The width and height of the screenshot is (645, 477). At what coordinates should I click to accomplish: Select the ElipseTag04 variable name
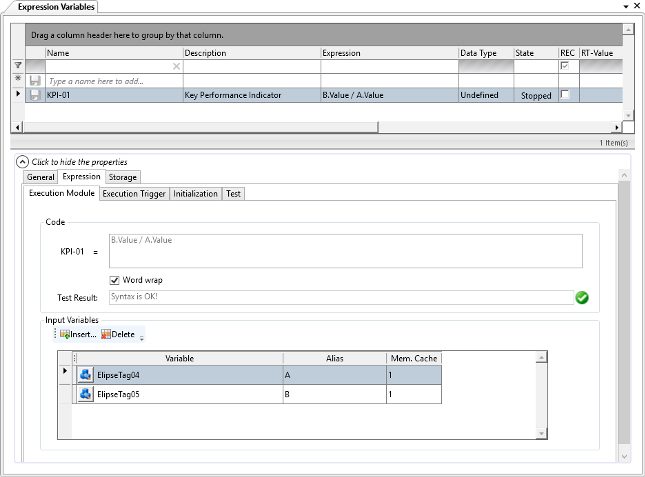pos(118,375)
